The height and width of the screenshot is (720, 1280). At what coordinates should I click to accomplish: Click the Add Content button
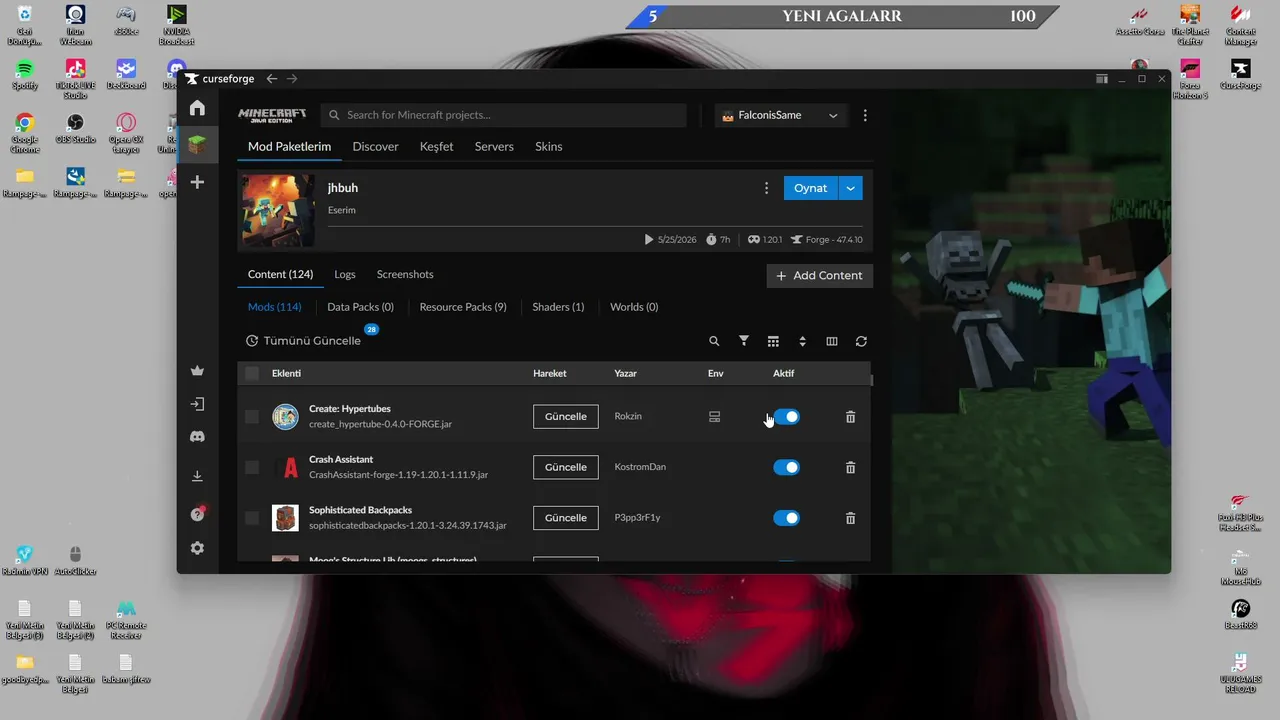pos(820,275)
